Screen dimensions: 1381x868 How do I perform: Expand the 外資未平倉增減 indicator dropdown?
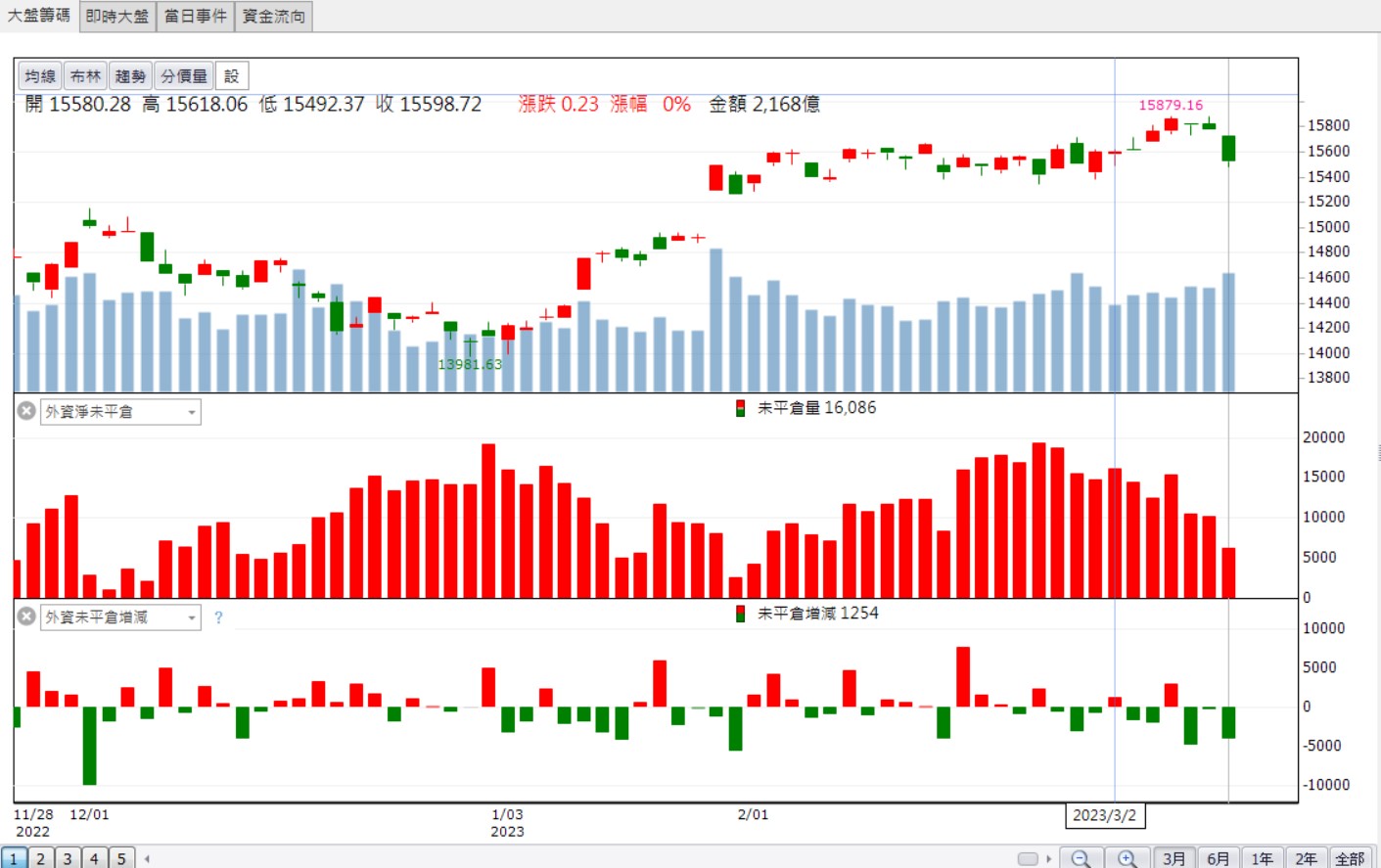[192, 617]
